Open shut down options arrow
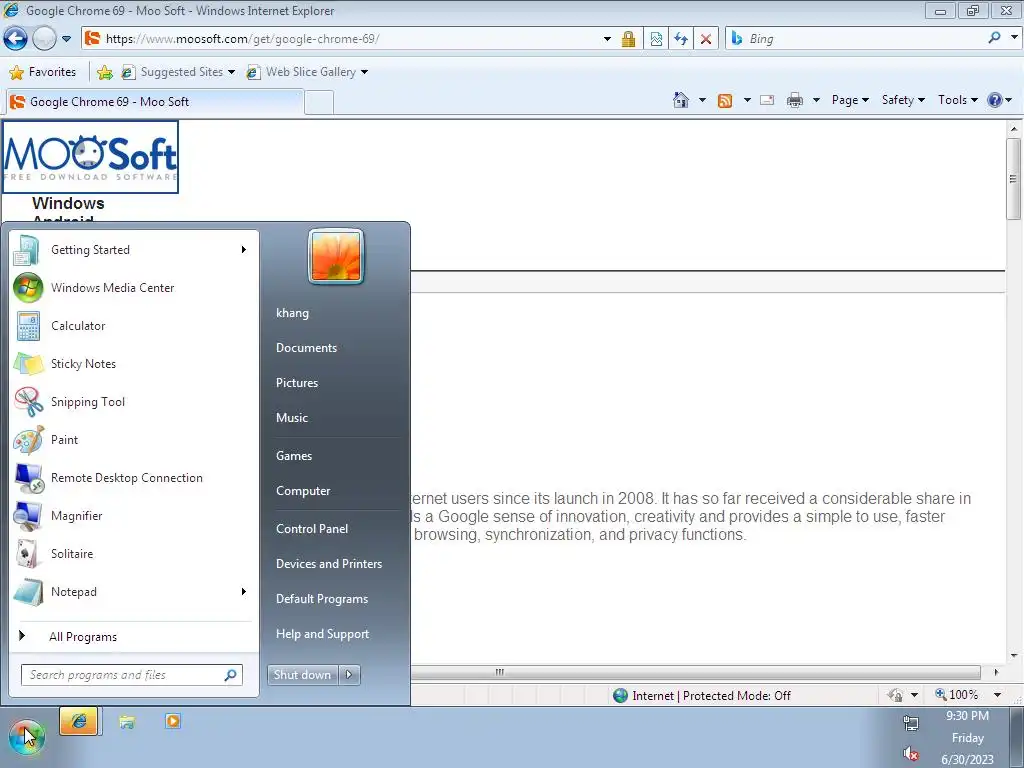 pos(349,675)
